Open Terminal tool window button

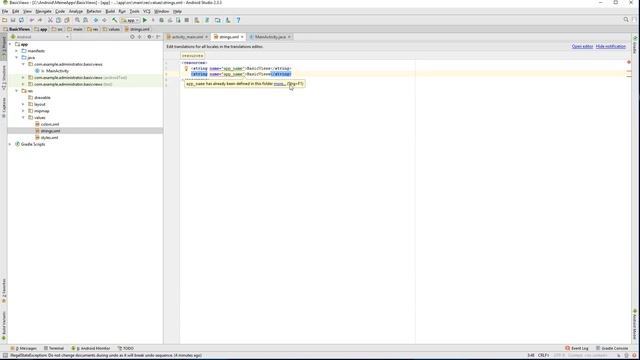tap(54, 348)
